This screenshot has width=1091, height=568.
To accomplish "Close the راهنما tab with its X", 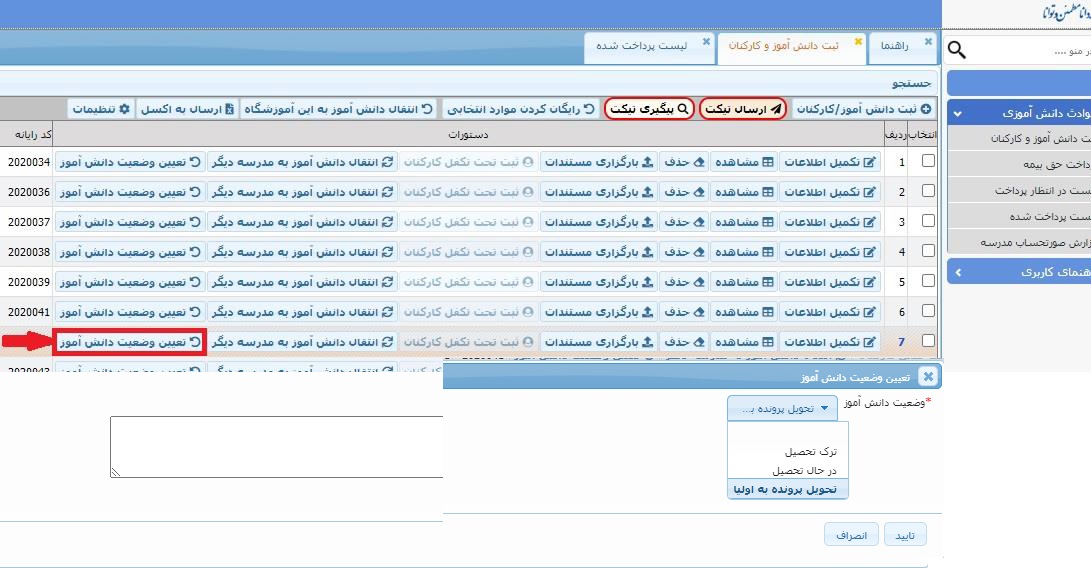I will tap(928, 41).
